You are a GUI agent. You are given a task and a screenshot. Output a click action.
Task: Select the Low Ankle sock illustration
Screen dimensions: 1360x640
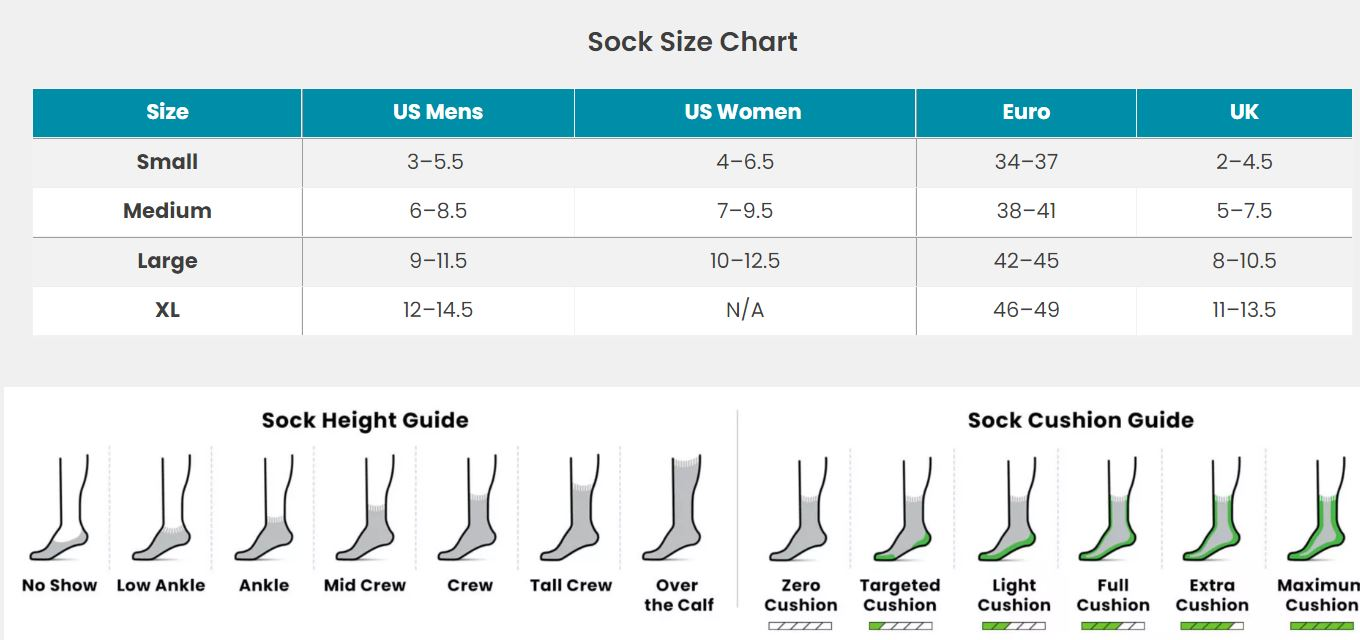160,509
